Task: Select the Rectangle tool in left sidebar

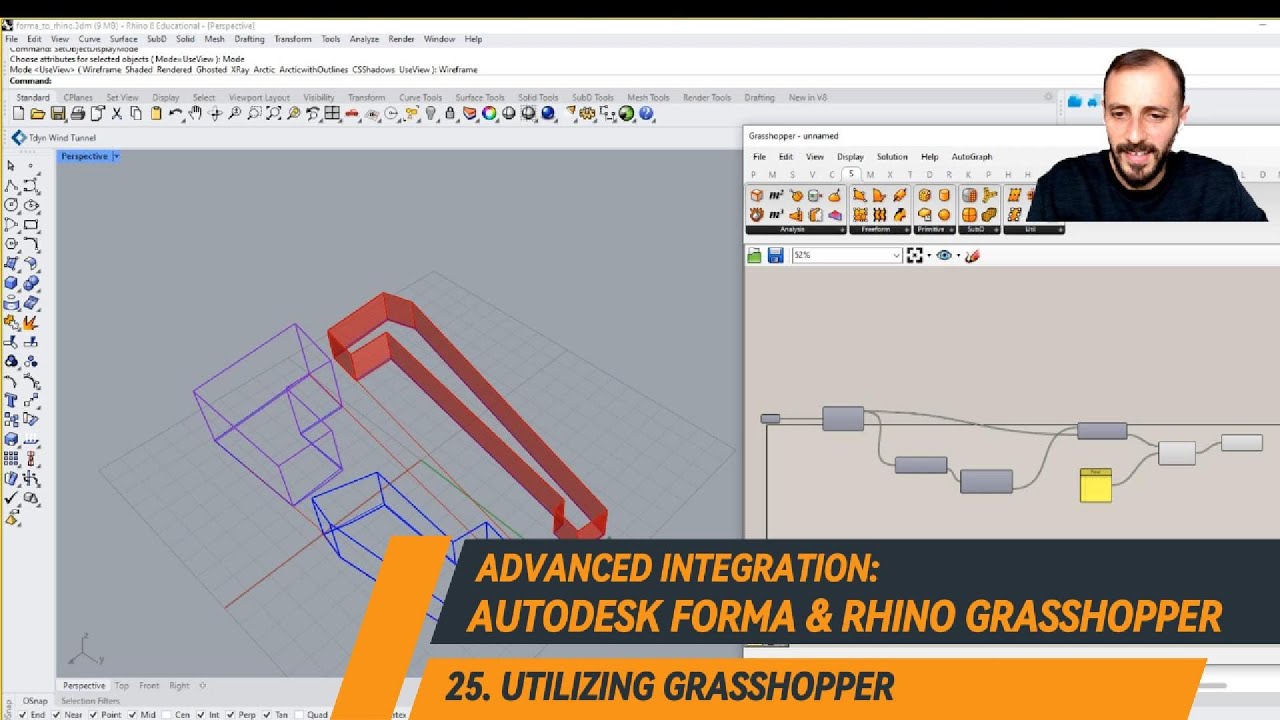Action: (31, 224)
